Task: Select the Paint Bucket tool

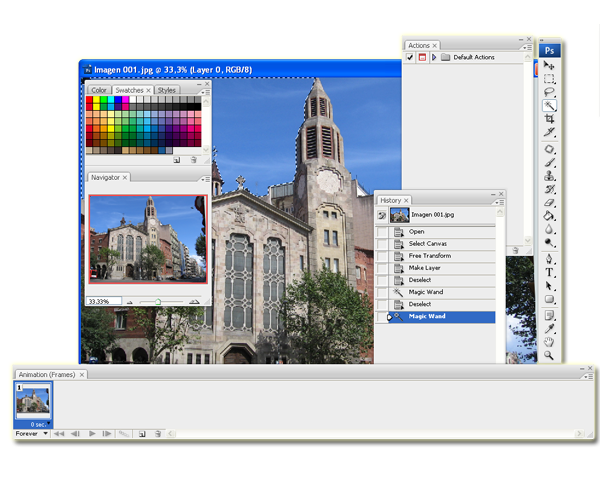Action: coord(550,215)
